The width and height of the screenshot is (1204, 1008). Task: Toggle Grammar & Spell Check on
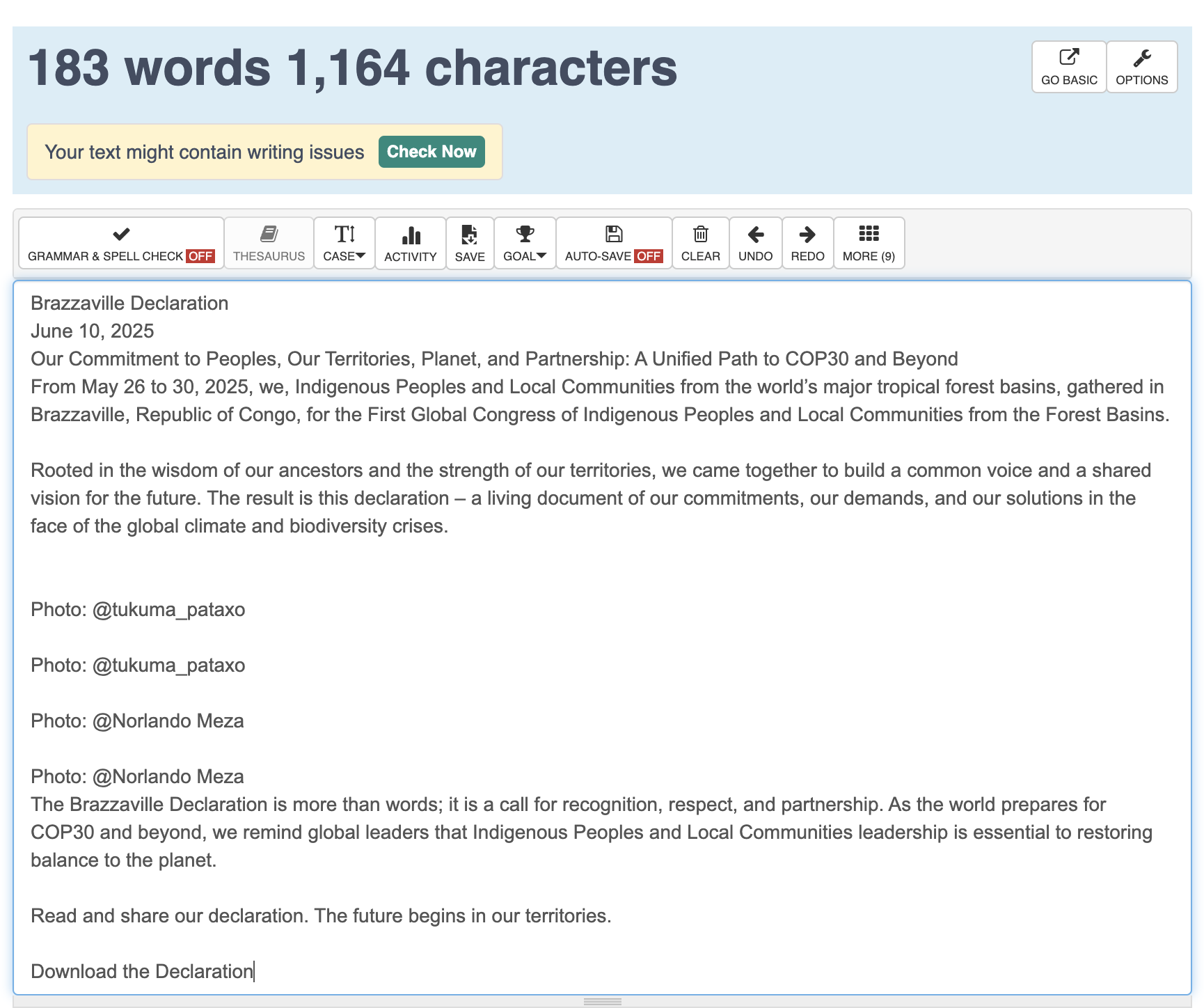point(121,243)
